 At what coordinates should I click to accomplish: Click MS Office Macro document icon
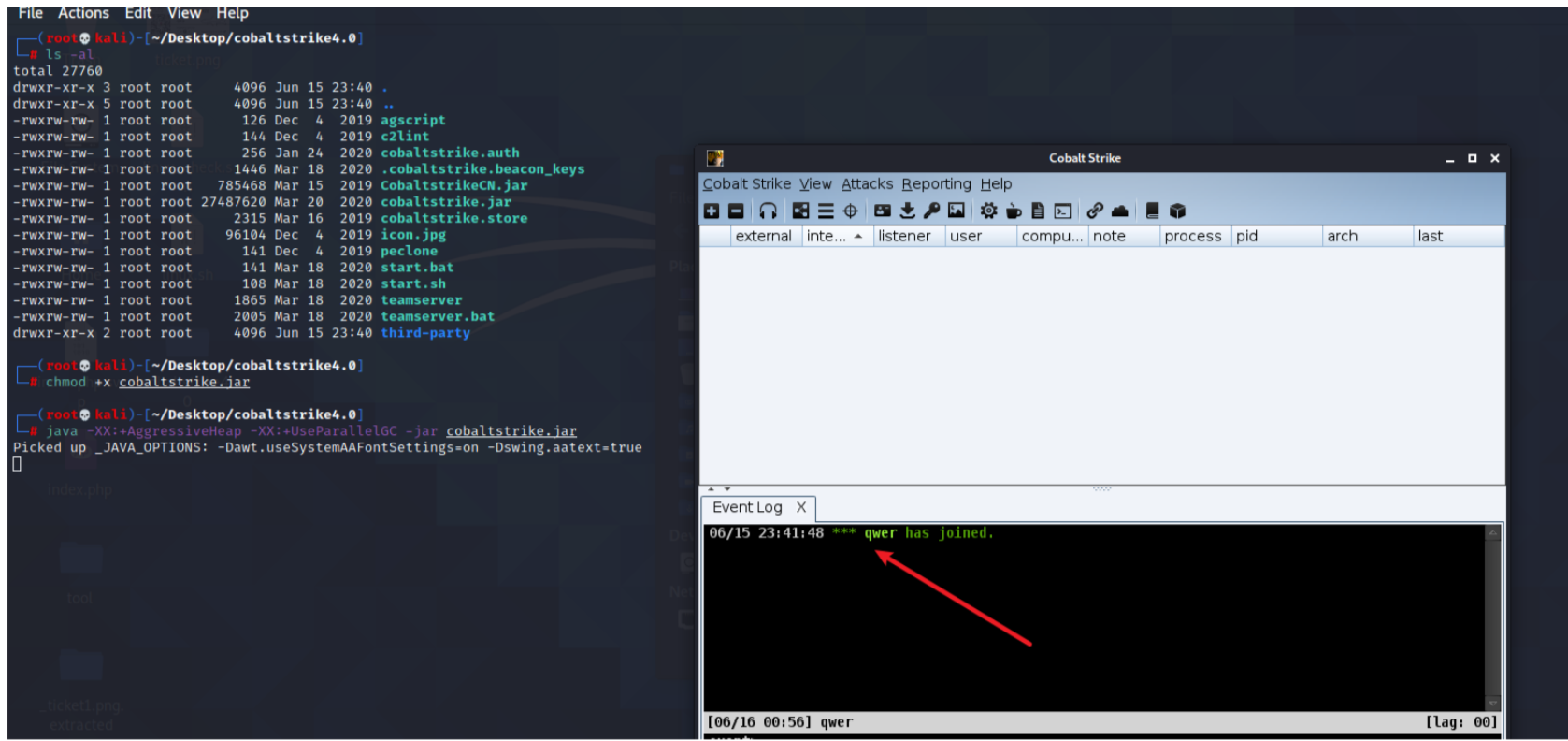pos(1038,211)
